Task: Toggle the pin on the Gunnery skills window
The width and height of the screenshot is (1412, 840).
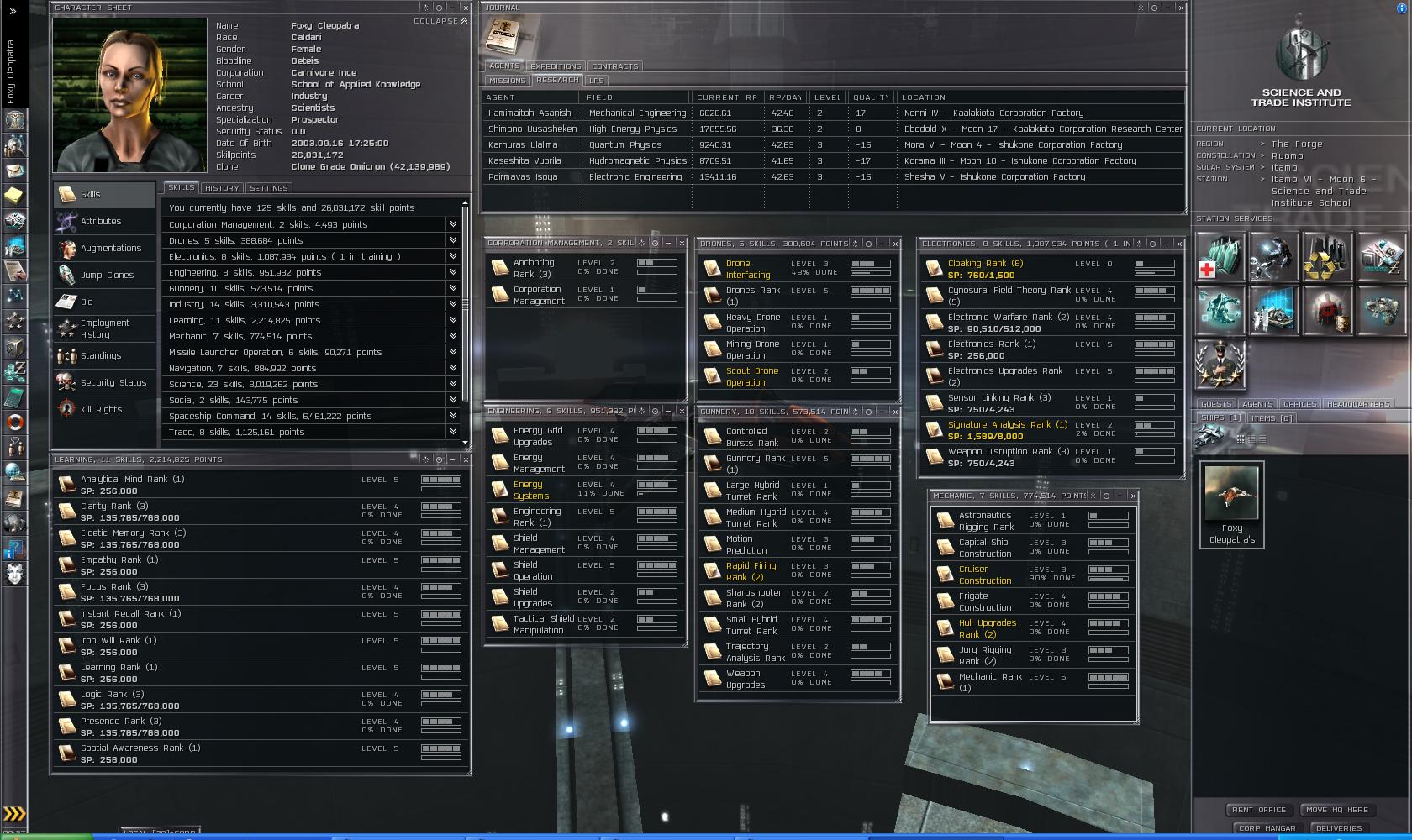Action: coord(868,411)
